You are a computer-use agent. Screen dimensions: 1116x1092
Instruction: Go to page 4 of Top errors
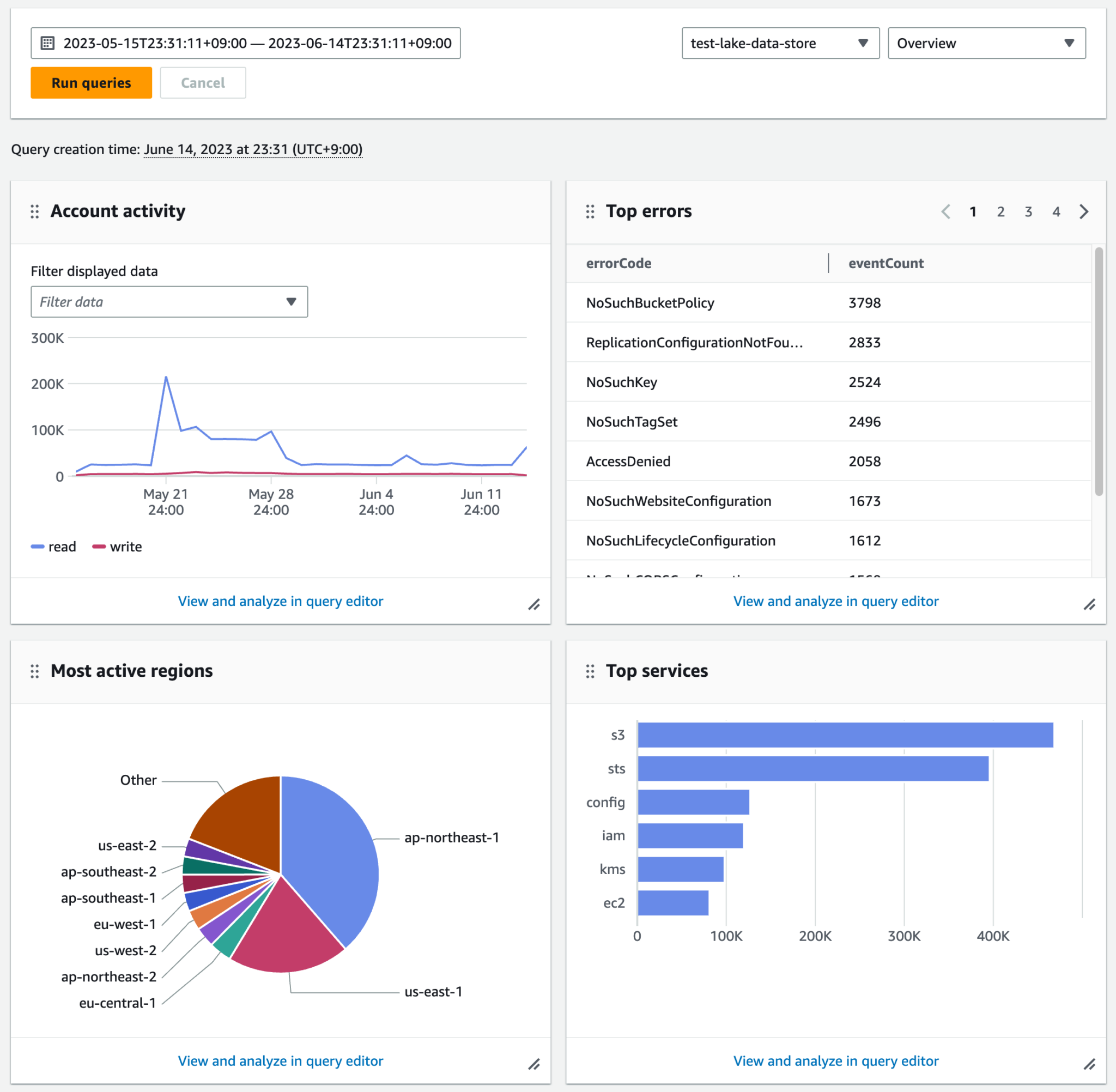[x=1057, y=211]
